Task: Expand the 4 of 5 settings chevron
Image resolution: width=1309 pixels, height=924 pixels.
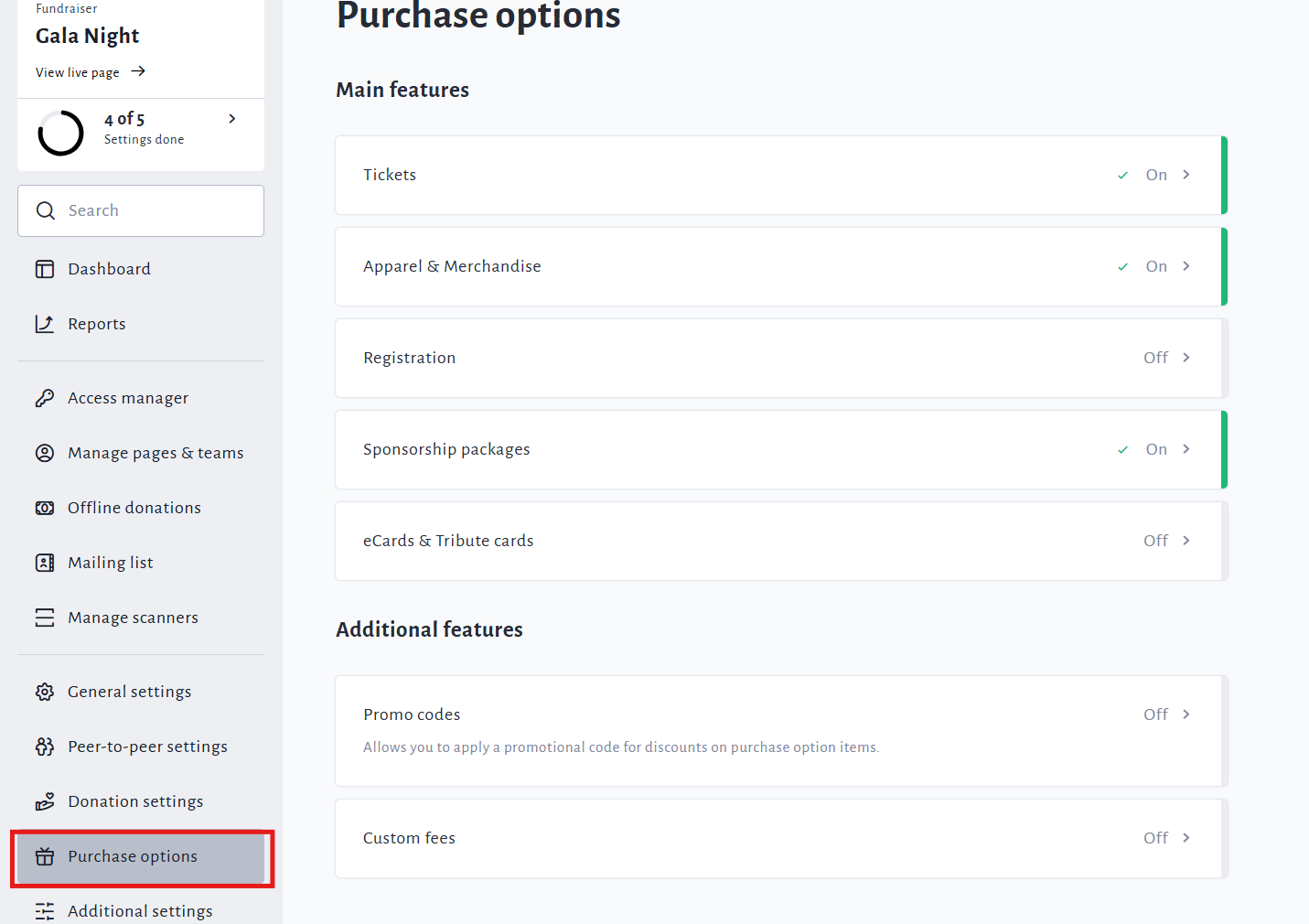Action: tap(232, 119)
